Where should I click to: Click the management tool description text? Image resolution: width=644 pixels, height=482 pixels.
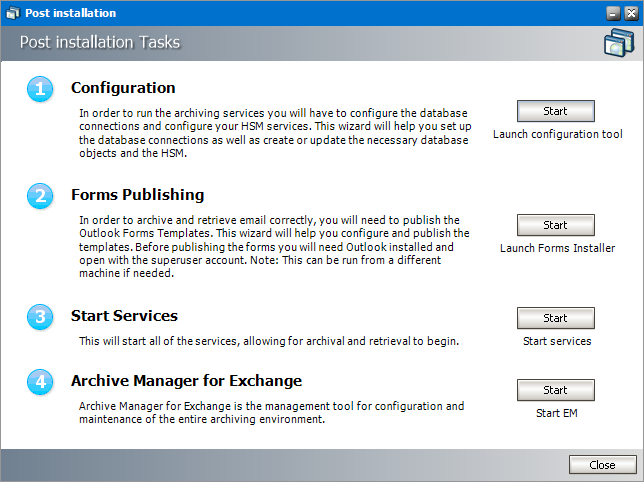point(271,412)
